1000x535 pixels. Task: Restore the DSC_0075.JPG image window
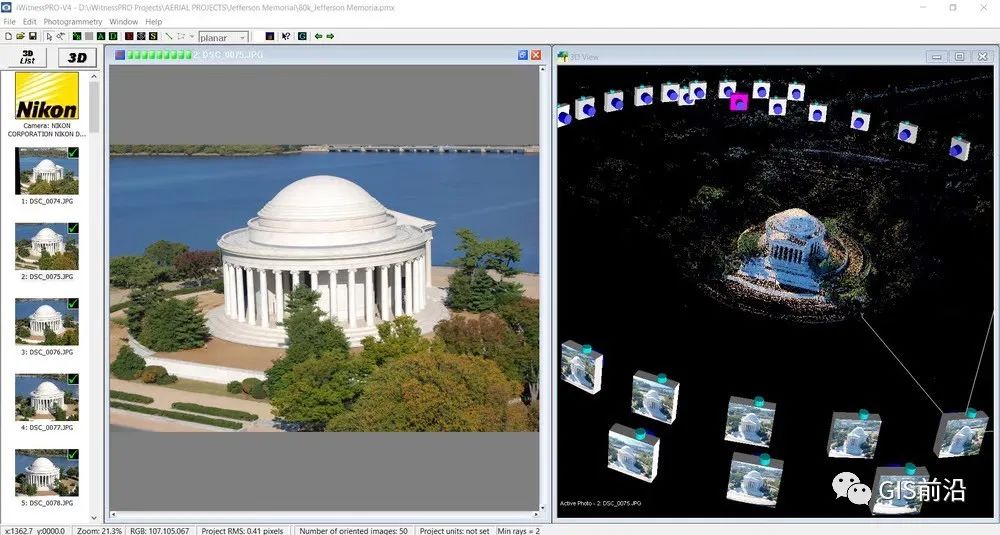522,55
